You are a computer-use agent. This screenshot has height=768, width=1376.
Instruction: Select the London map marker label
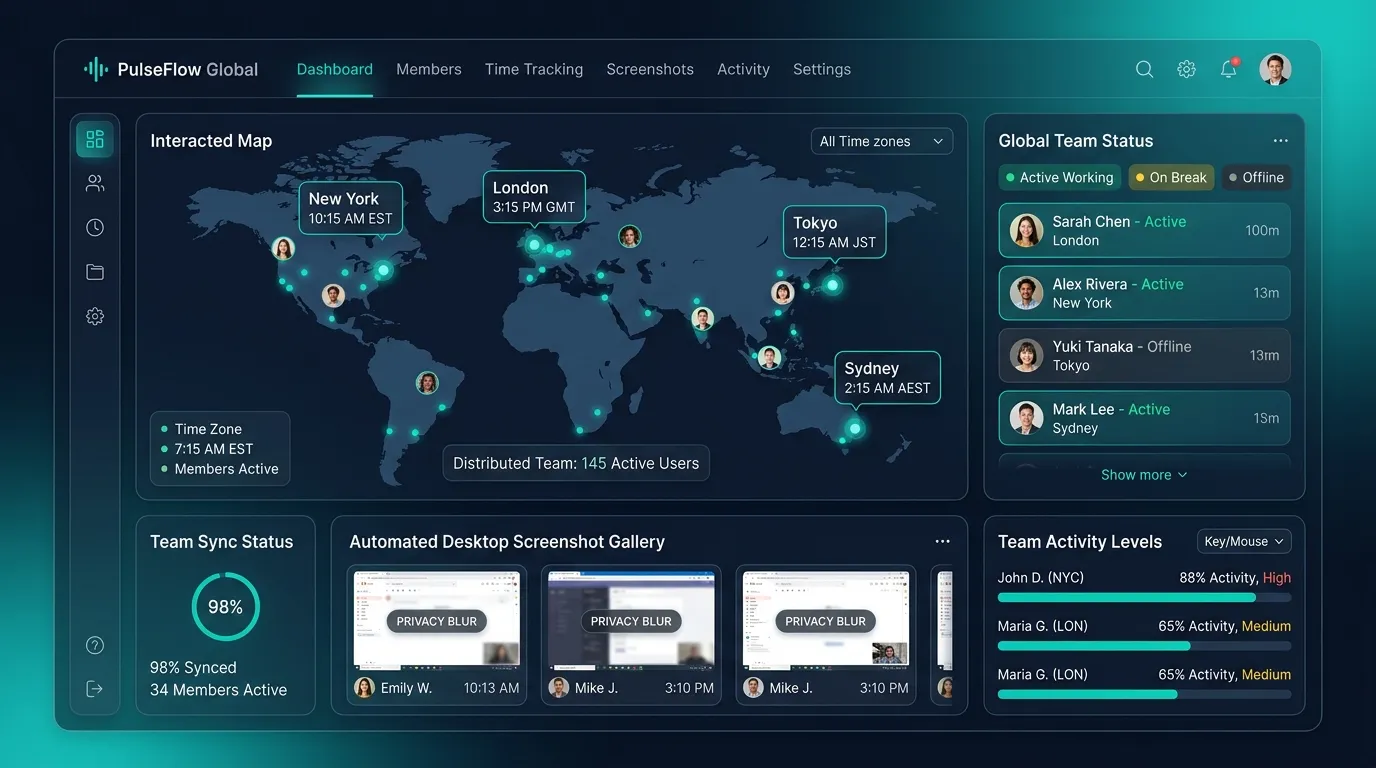click(x=534, y=197)
